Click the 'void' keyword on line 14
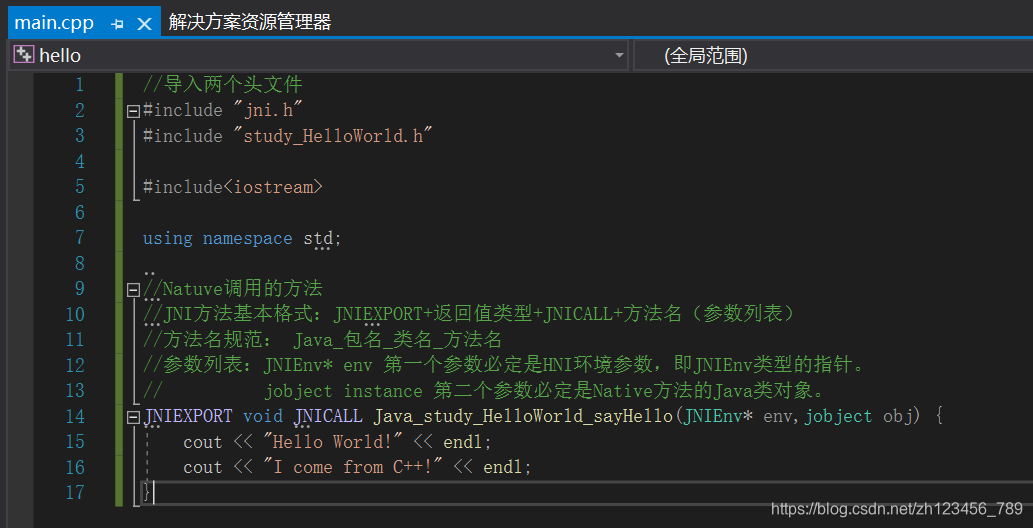1033x528 pixels. coord(263,417)
